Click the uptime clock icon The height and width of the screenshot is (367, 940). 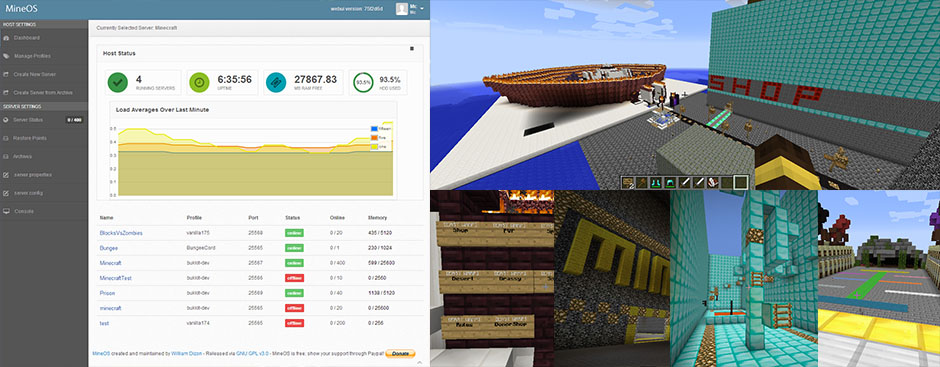click(199, 82)
